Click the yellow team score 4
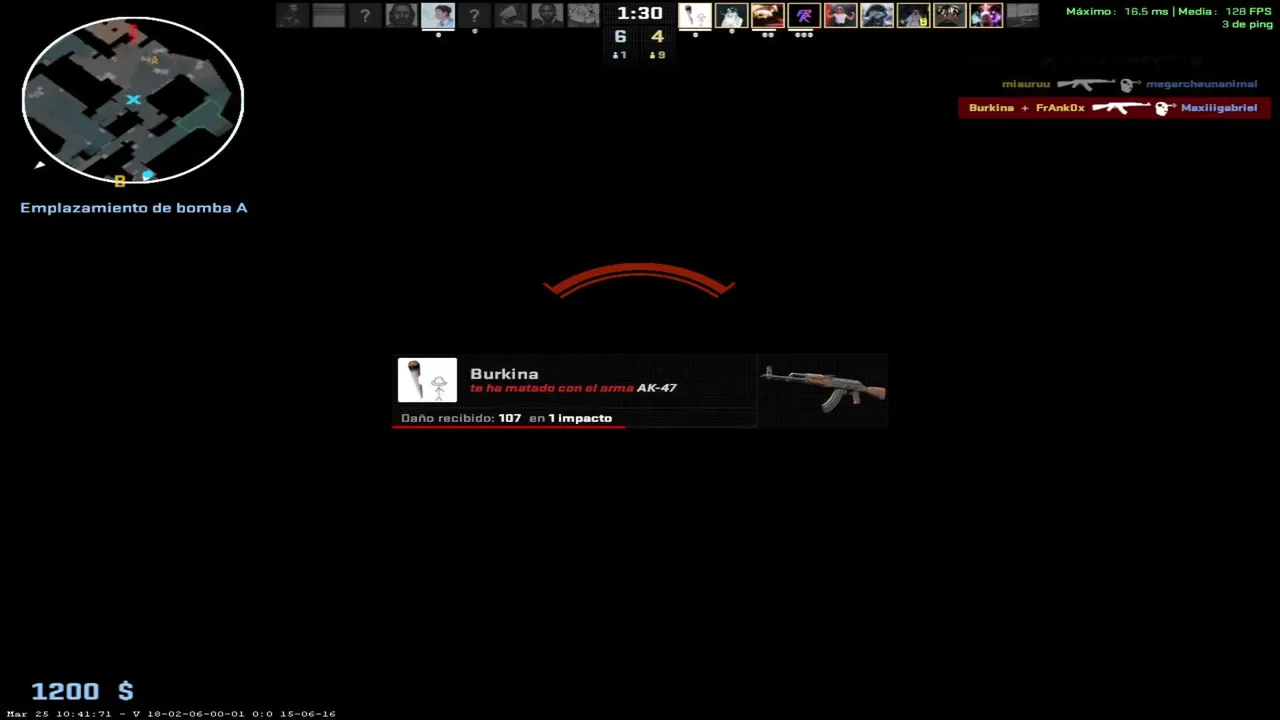1280x720 pixels. (657, 37)
